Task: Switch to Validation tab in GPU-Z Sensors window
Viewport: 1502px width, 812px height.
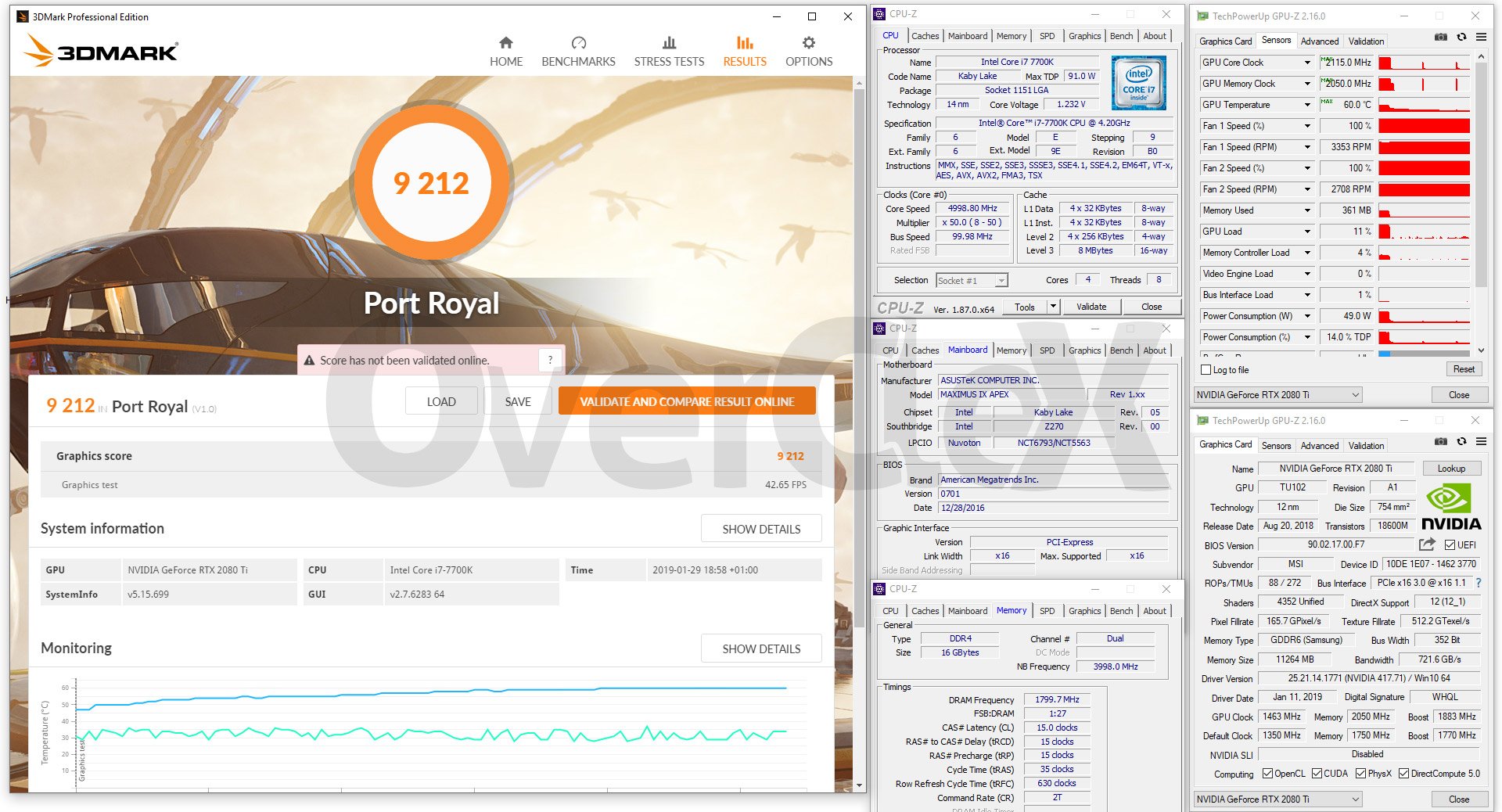Action: 1366,41
